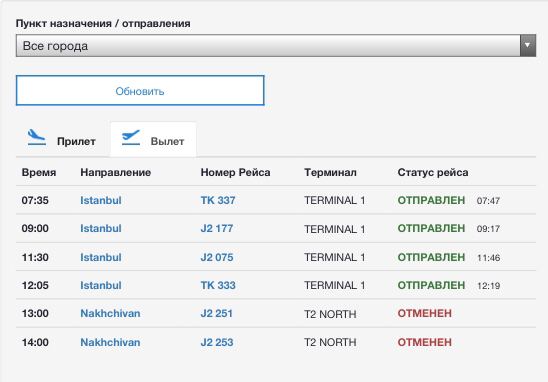Click actual departure time 12:19
Screen dimensions: 548x382
pos(488,286)
